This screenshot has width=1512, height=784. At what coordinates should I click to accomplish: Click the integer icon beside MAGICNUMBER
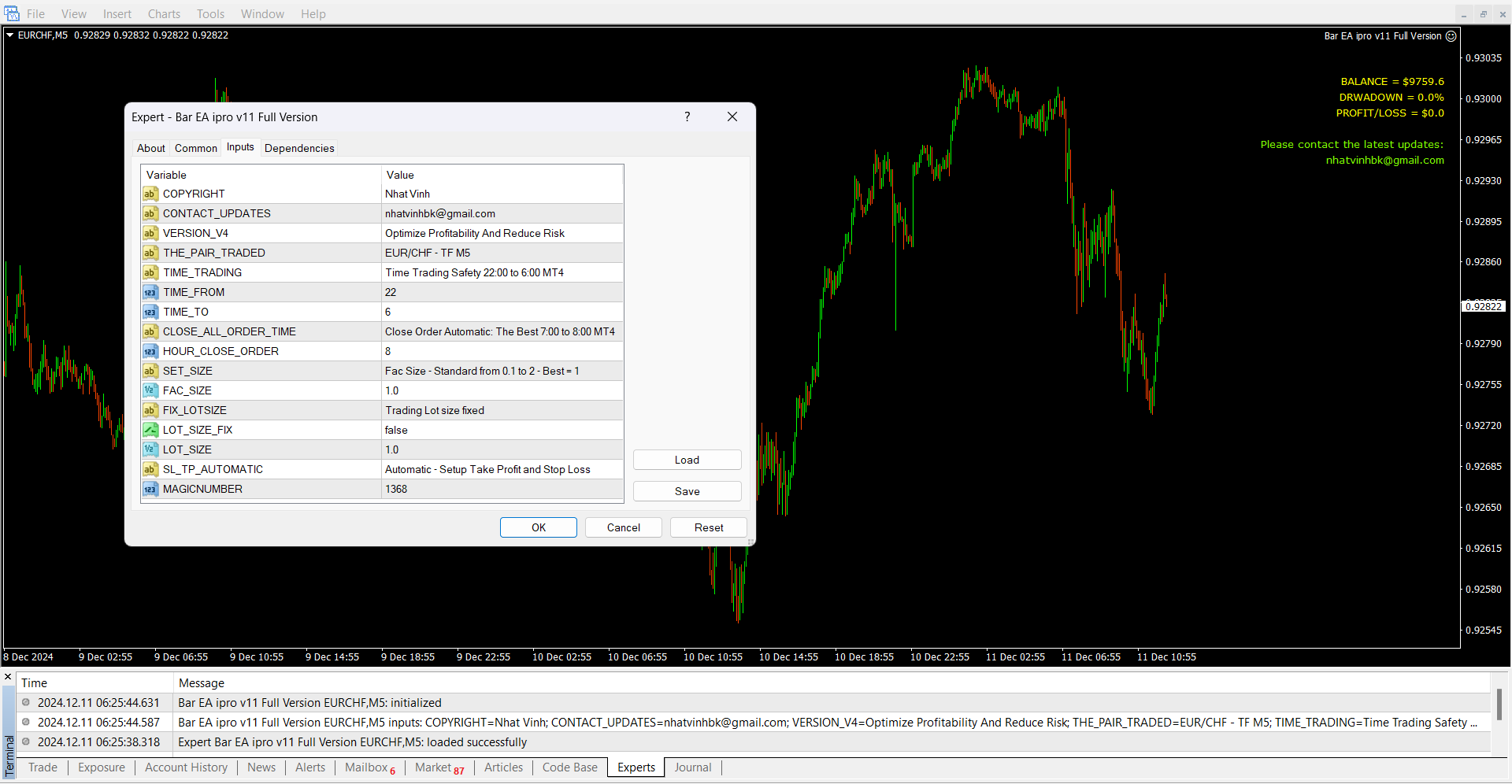tap(150, 489)
